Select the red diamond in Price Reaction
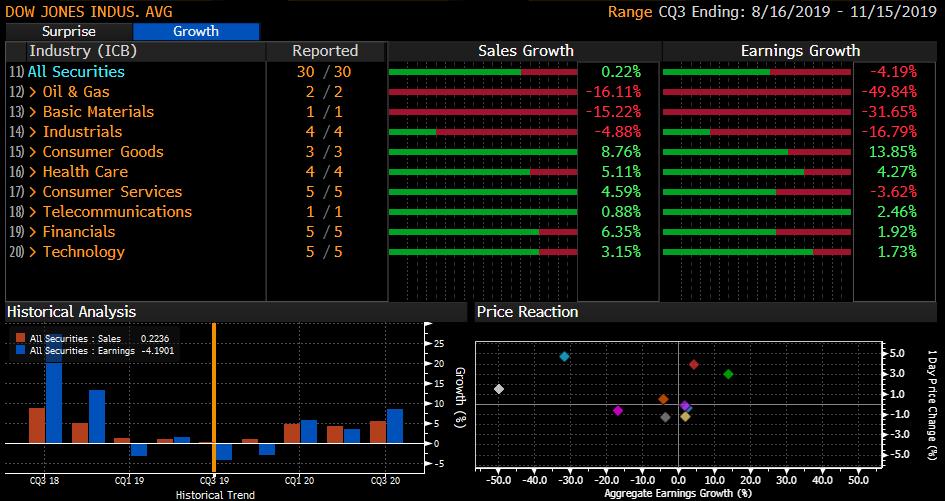The image size is (945, 501). point(694,364)
